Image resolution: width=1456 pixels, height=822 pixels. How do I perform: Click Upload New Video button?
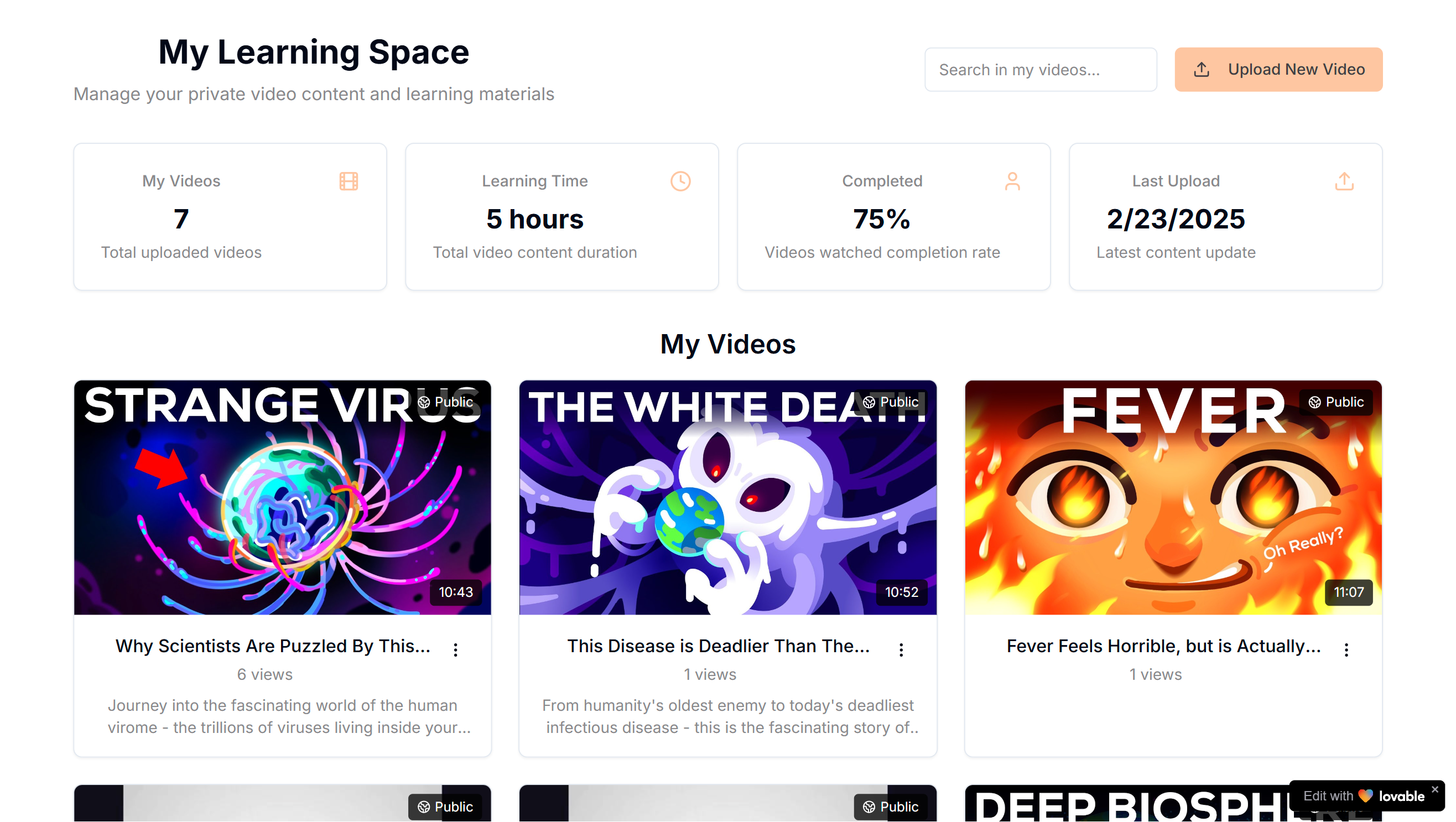click(x=1278, y=70)
